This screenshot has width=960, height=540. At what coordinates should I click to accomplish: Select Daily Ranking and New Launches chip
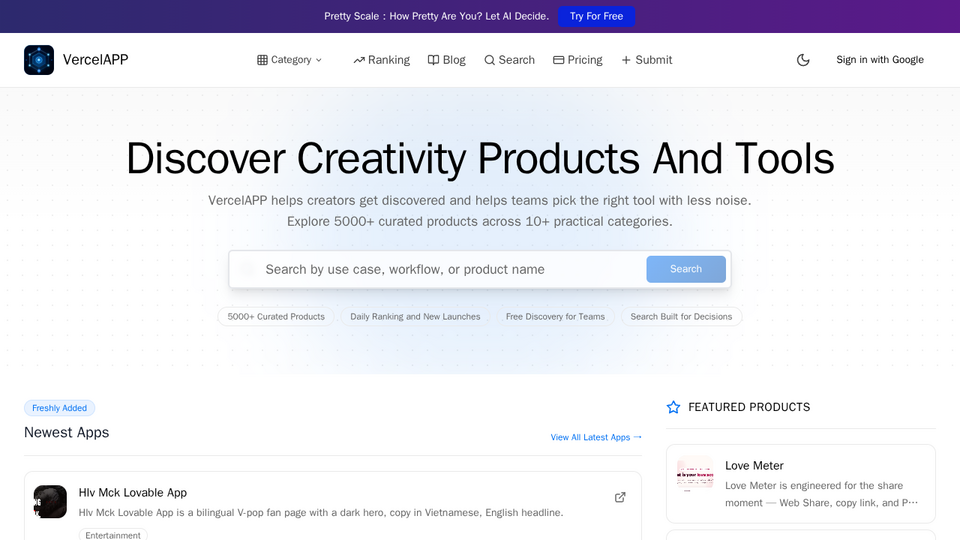click(x=415, y=317)
